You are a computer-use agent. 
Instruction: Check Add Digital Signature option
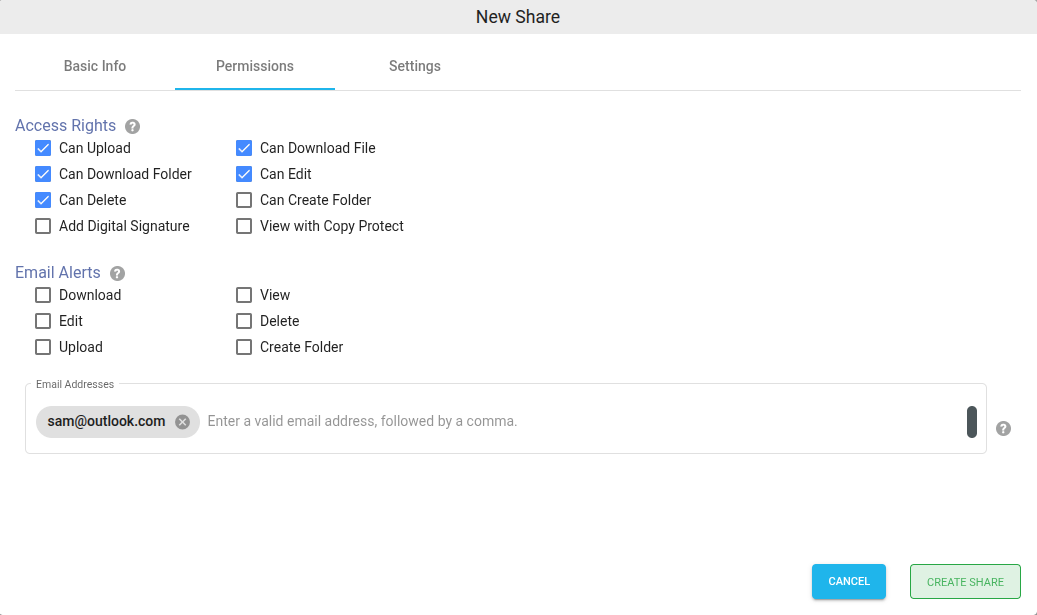pos(43,225)
